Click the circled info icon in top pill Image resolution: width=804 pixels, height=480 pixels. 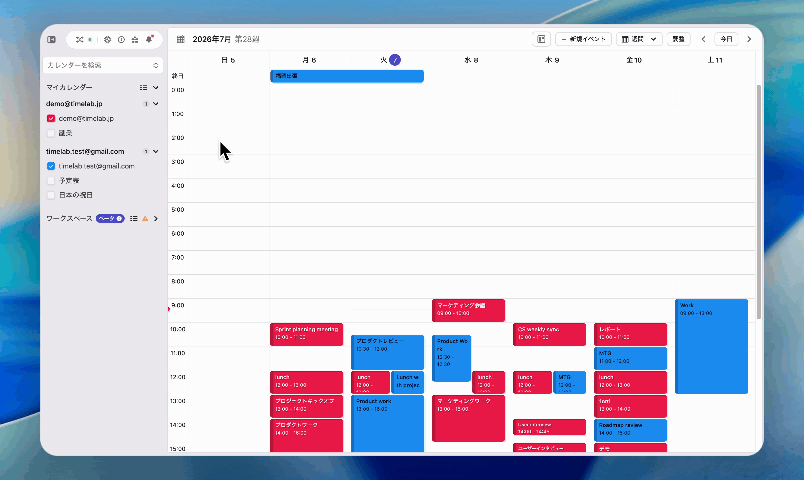pos(121,39)
